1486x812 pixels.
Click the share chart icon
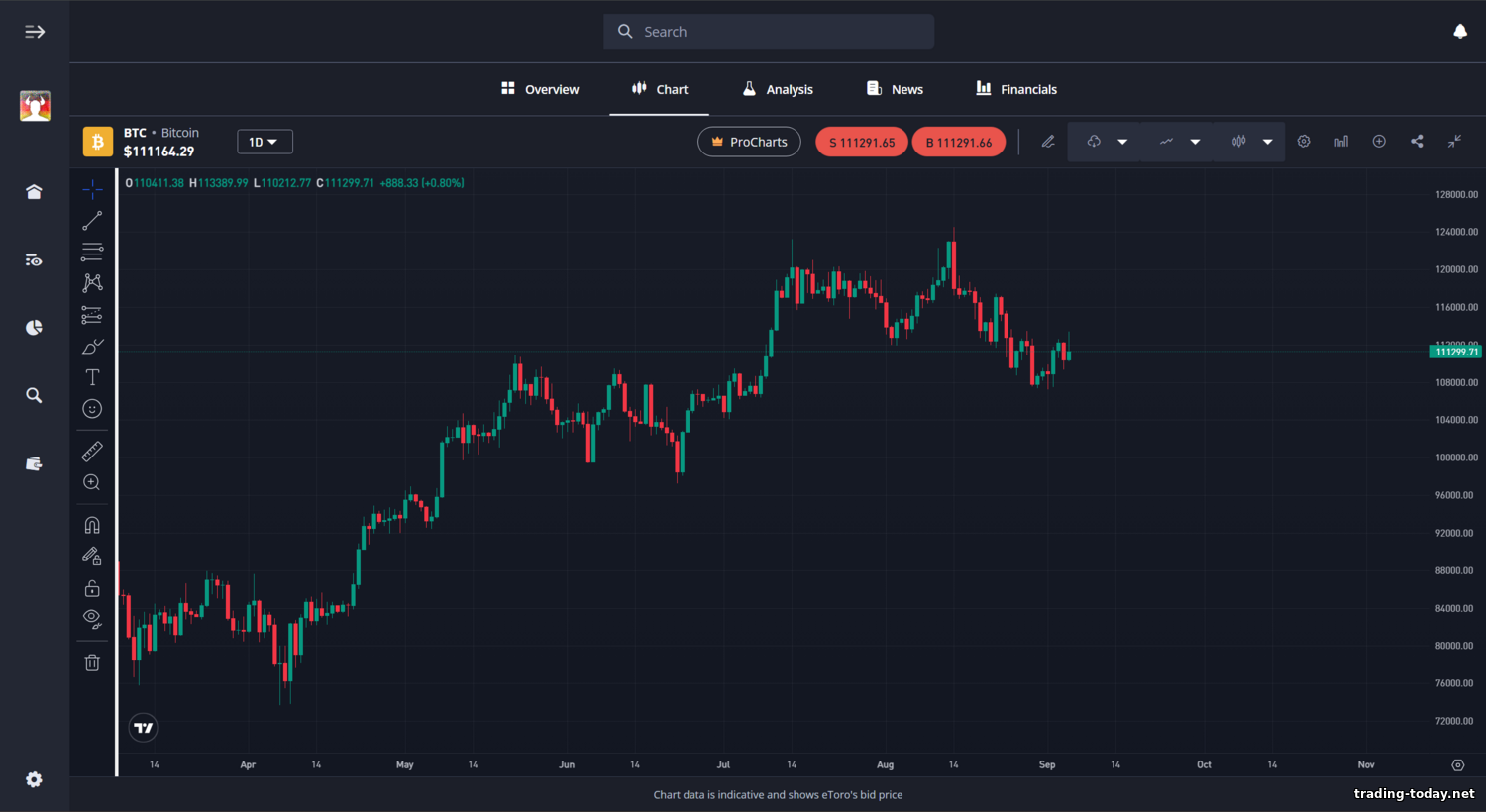(x=1417, y=141)
